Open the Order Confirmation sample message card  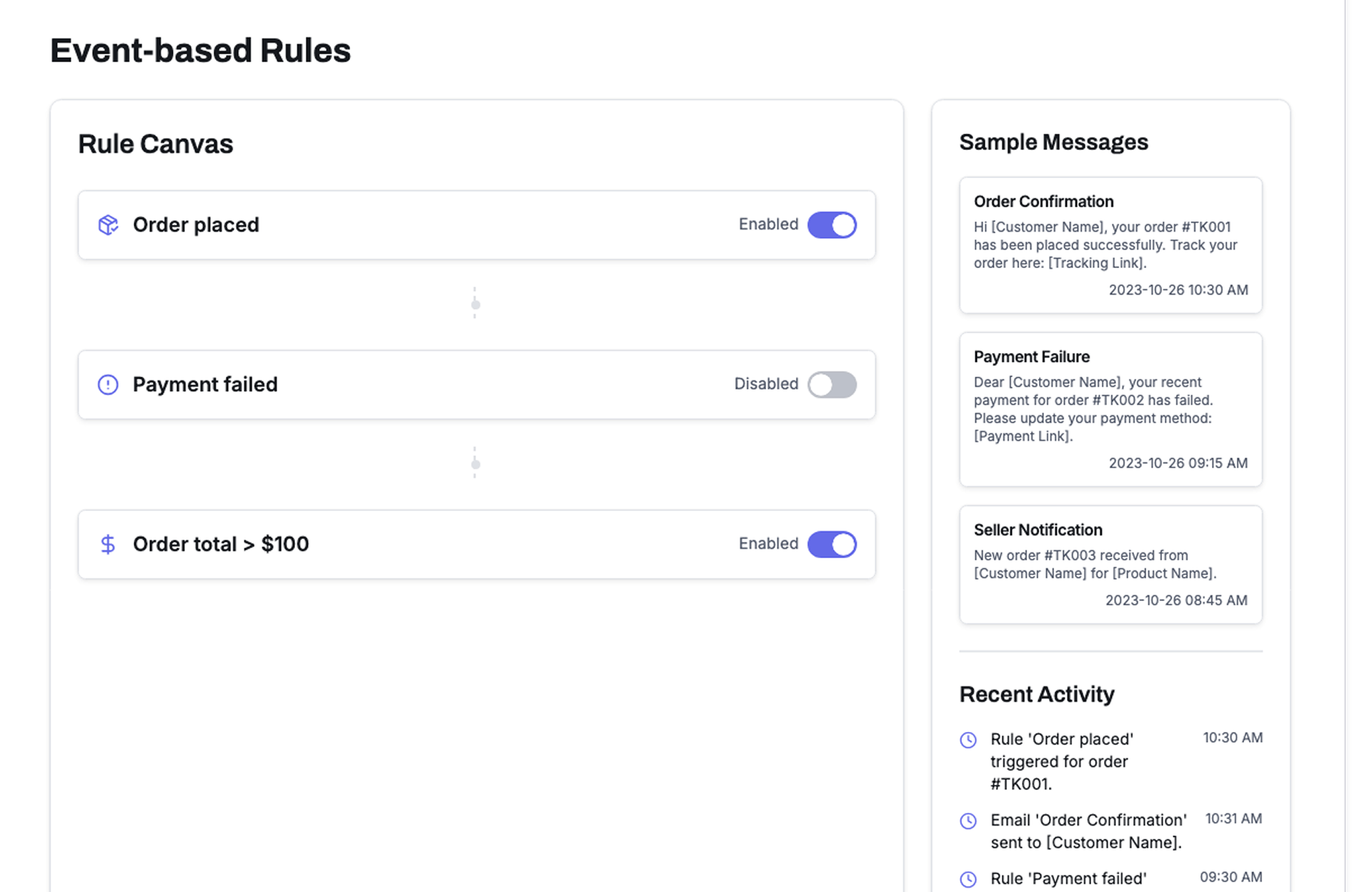coord(1110,245)
